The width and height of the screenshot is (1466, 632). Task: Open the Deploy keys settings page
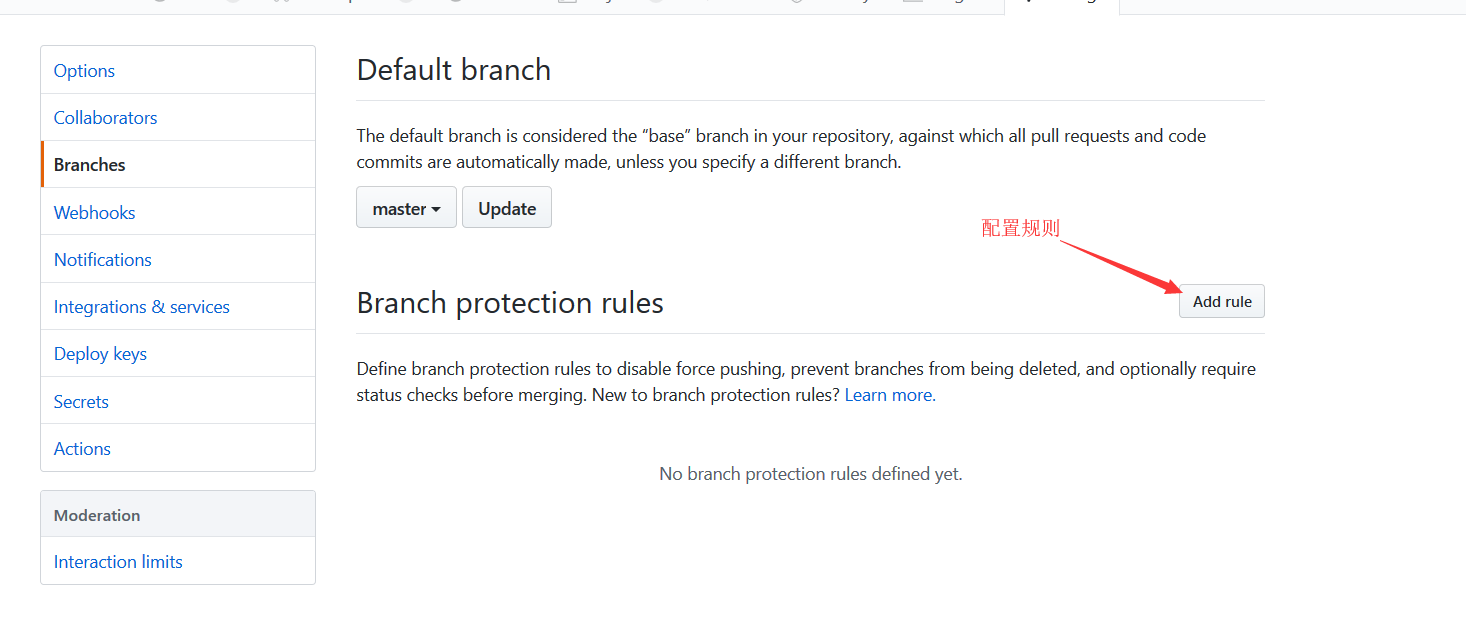(x=100, y=353)
